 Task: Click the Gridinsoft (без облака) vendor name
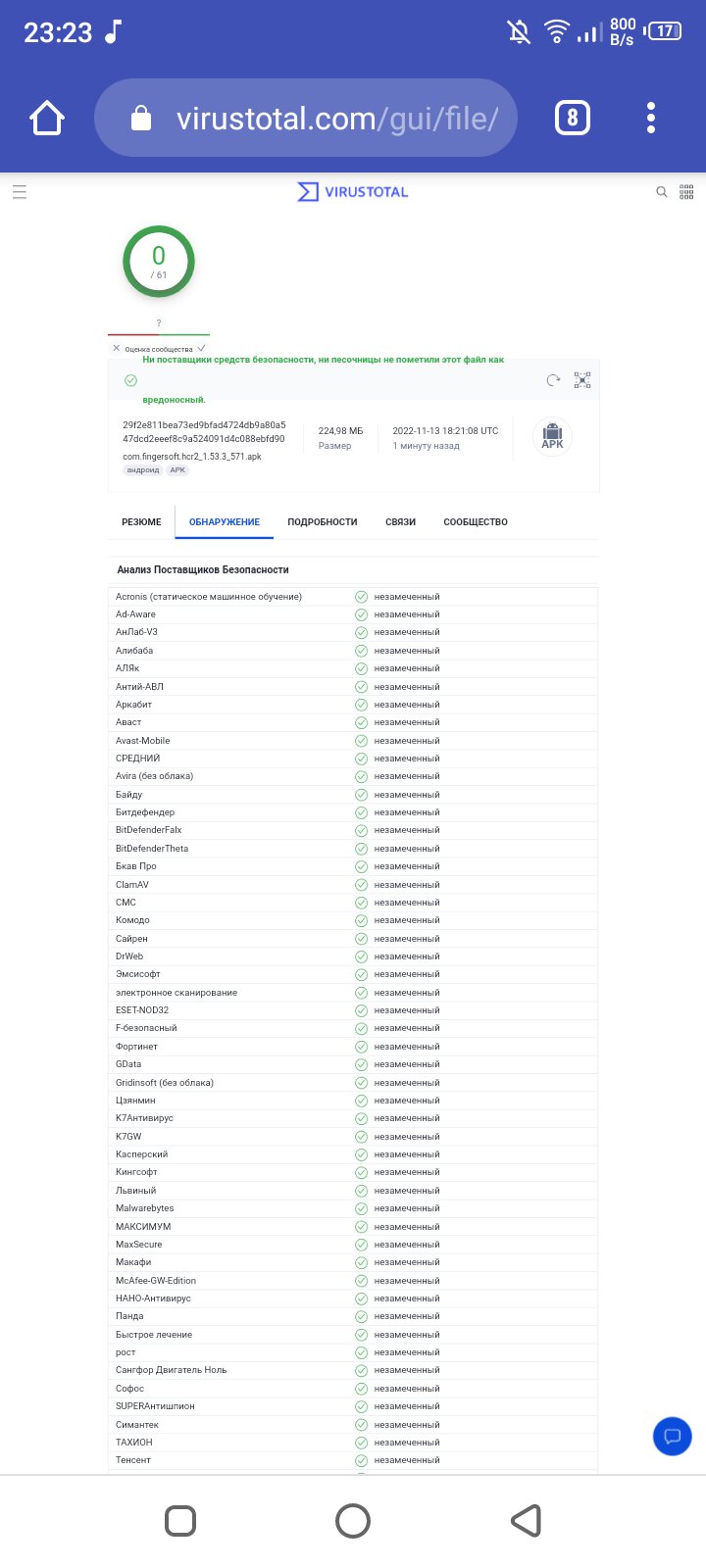click(x=165, y=1083)
